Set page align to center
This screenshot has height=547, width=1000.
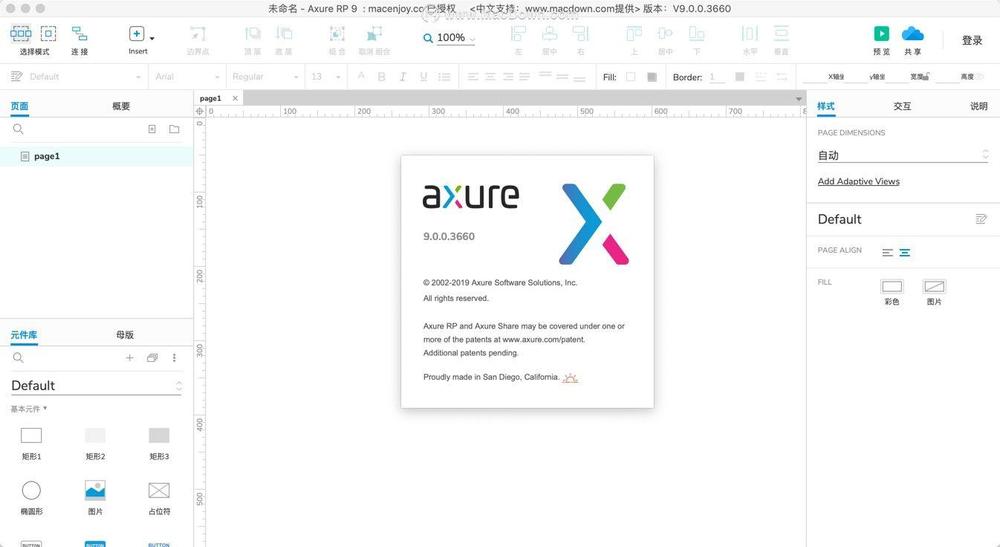click(x=904, y=252)
